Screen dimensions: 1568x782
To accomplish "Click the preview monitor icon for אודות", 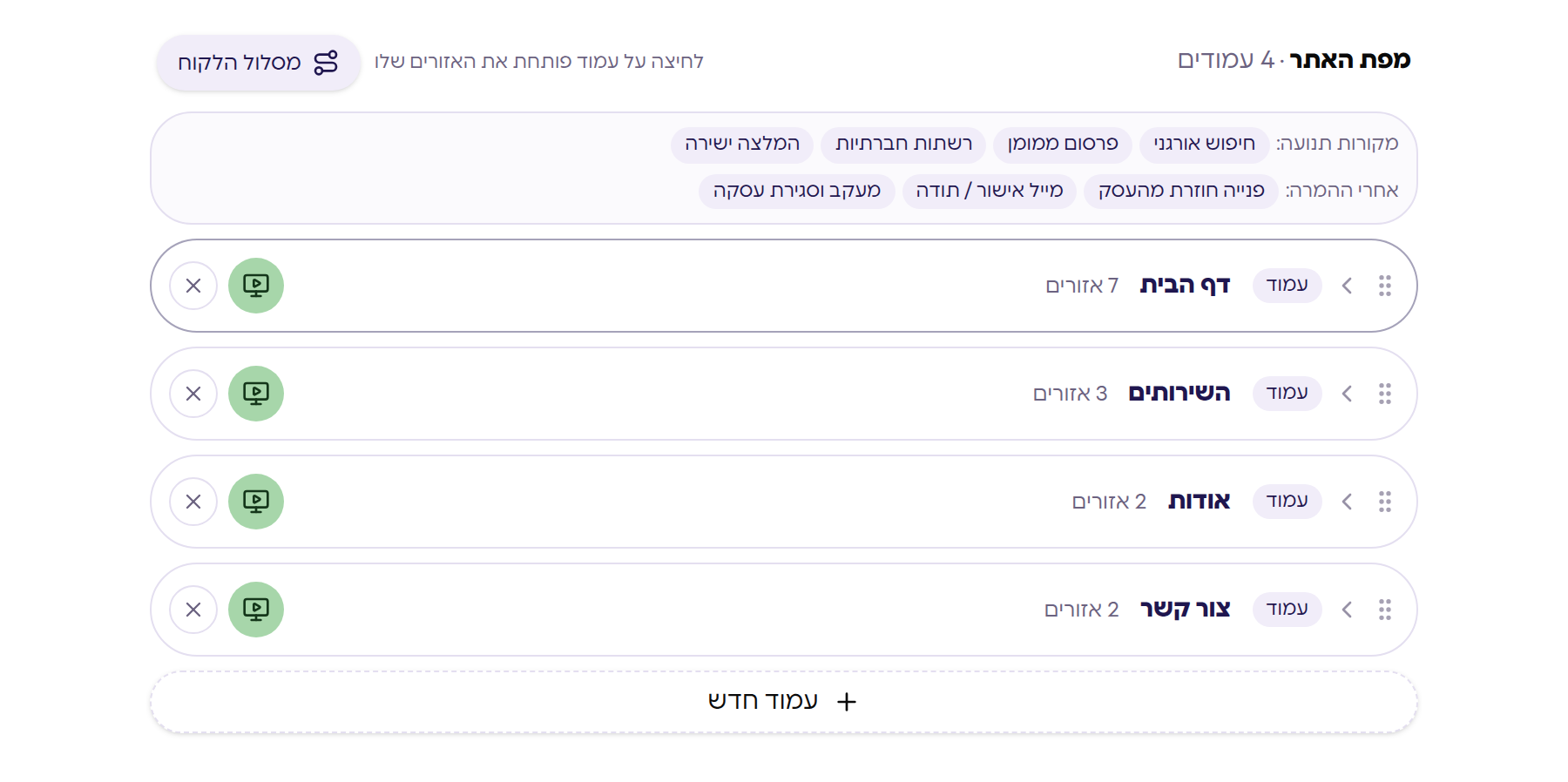I will pyautogui.click(x=256, y=502).
